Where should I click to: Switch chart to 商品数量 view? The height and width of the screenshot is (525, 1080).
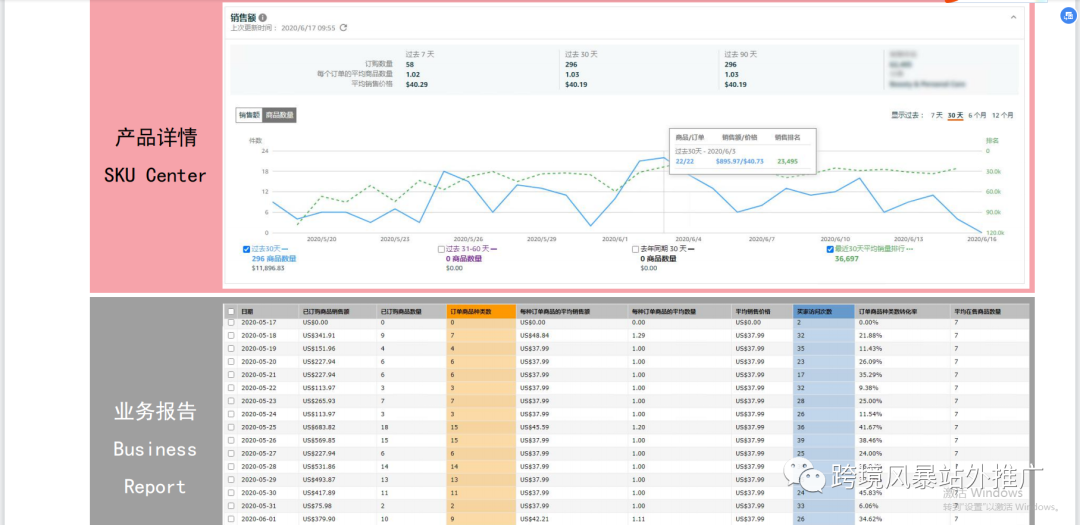pos(280,115)
